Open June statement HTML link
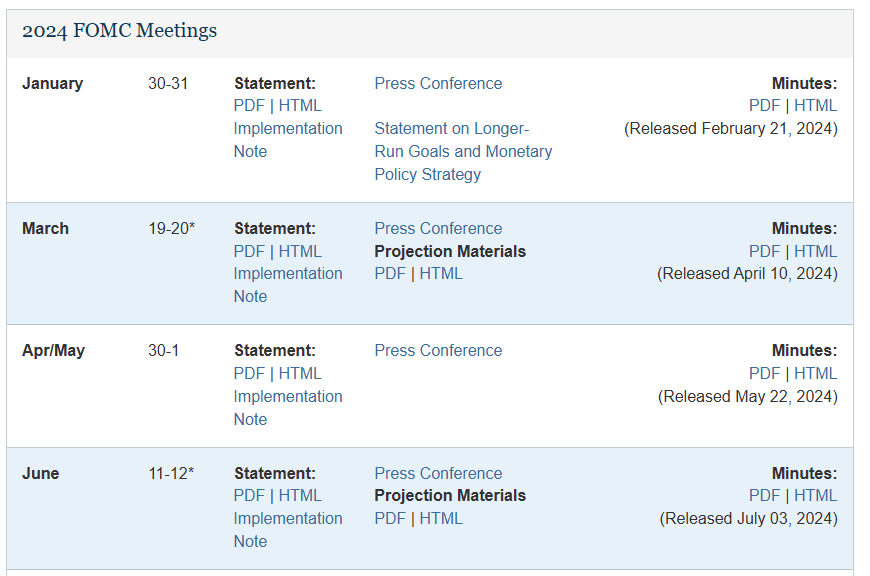Viewport: 870px width, 576px height. point(300,496)
